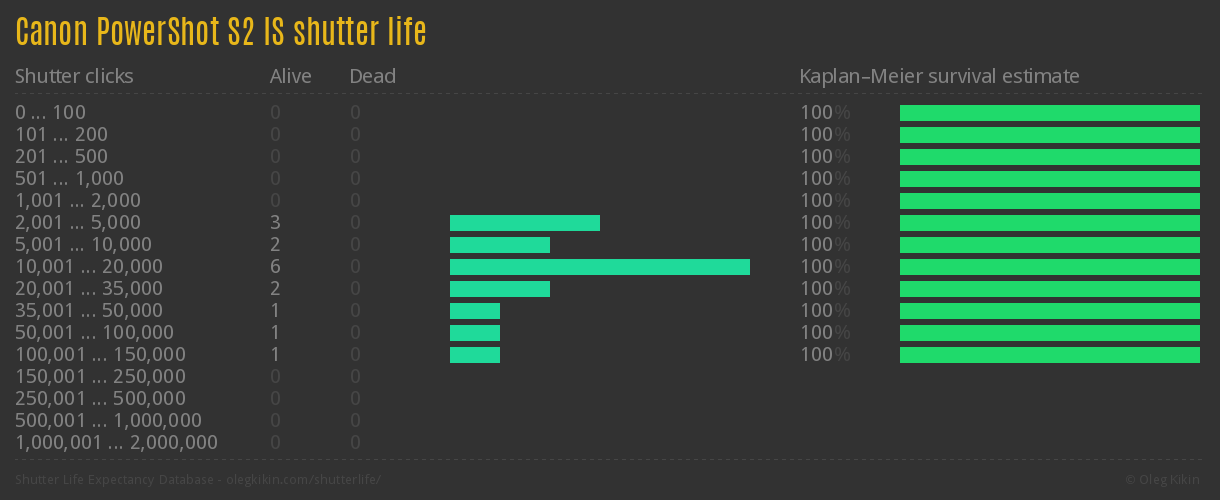Click the alive bar for 100,001 … 150,000
The height and width of the screenshot is (500, 1220).
[474, 355]
